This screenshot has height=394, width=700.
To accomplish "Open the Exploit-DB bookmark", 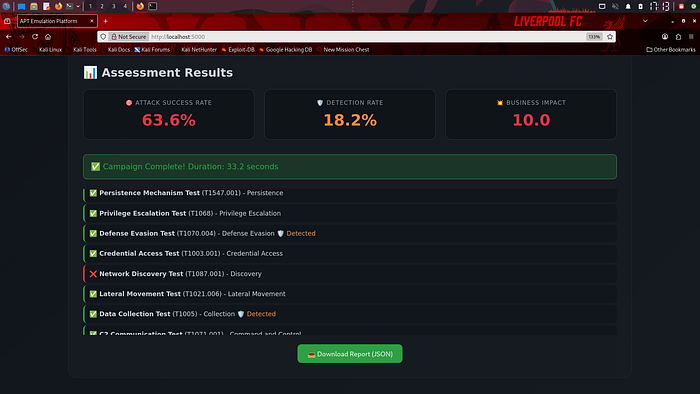I will [238, 50].
